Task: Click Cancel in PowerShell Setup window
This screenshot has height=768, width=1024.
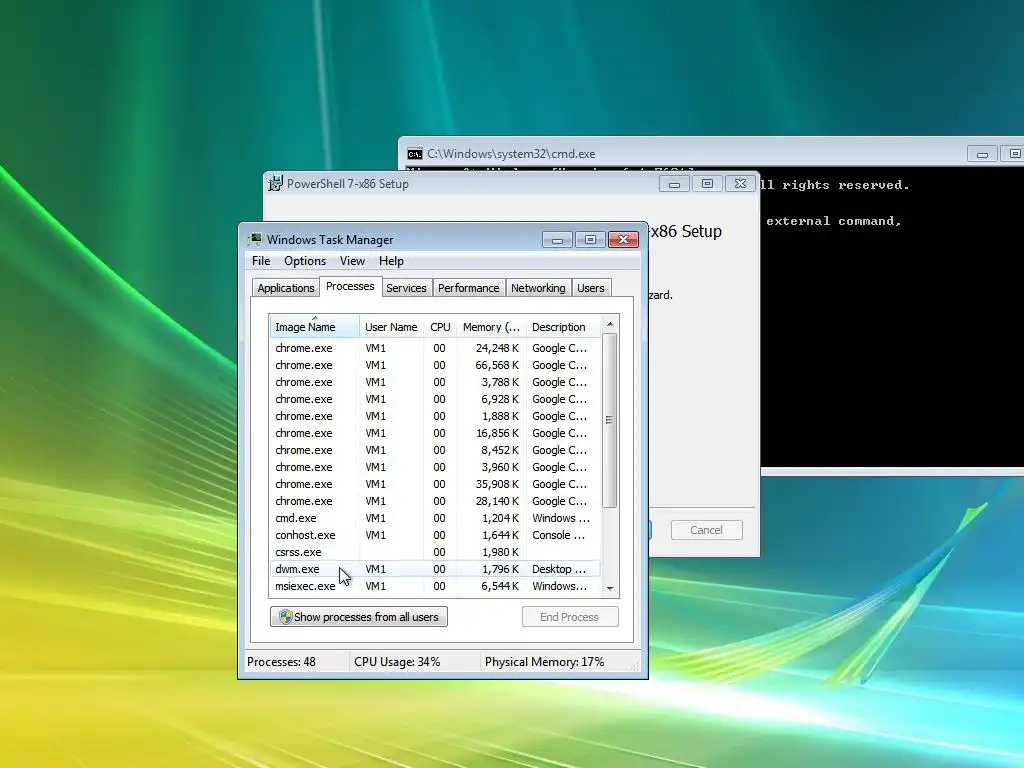Action: 707,530
